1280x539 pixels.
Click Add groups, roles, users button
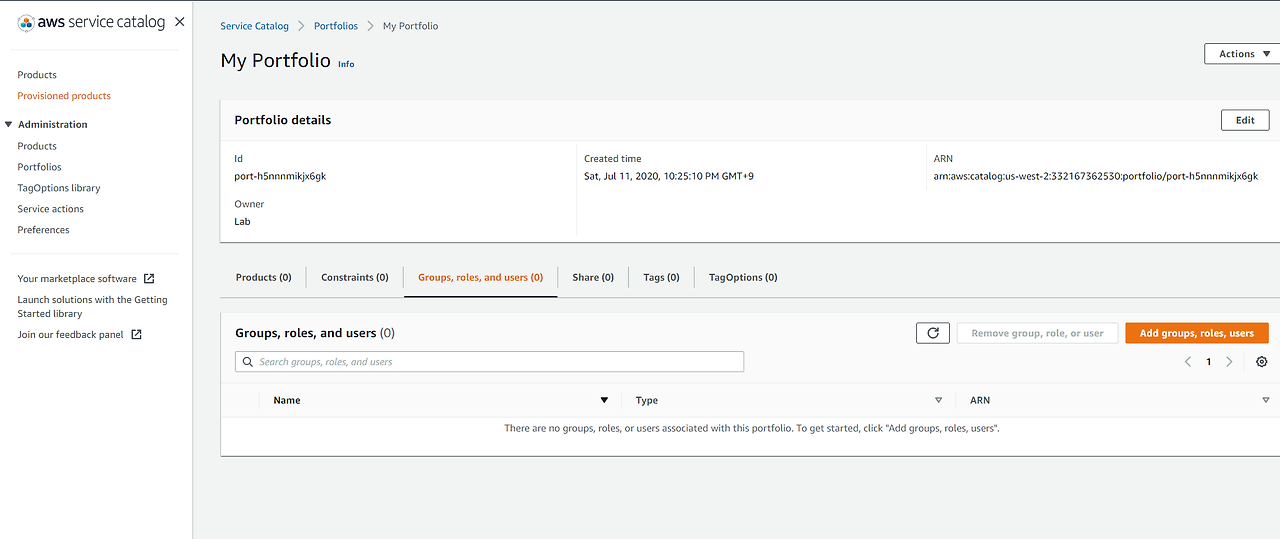tap(1197, 333)
